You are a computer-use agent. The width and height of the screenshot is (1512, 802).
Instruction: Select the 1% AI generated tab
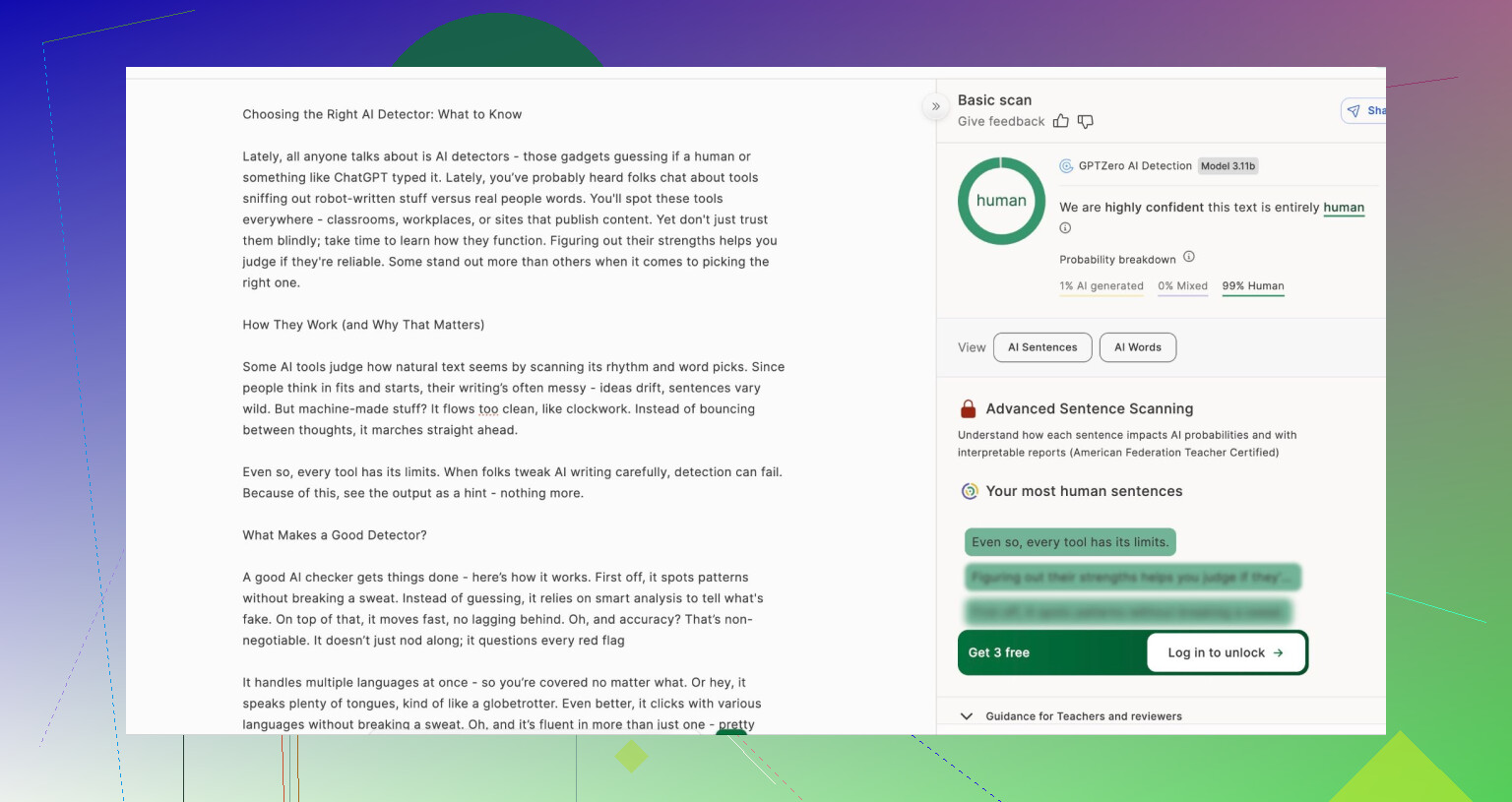click(x=1101, y=286)
